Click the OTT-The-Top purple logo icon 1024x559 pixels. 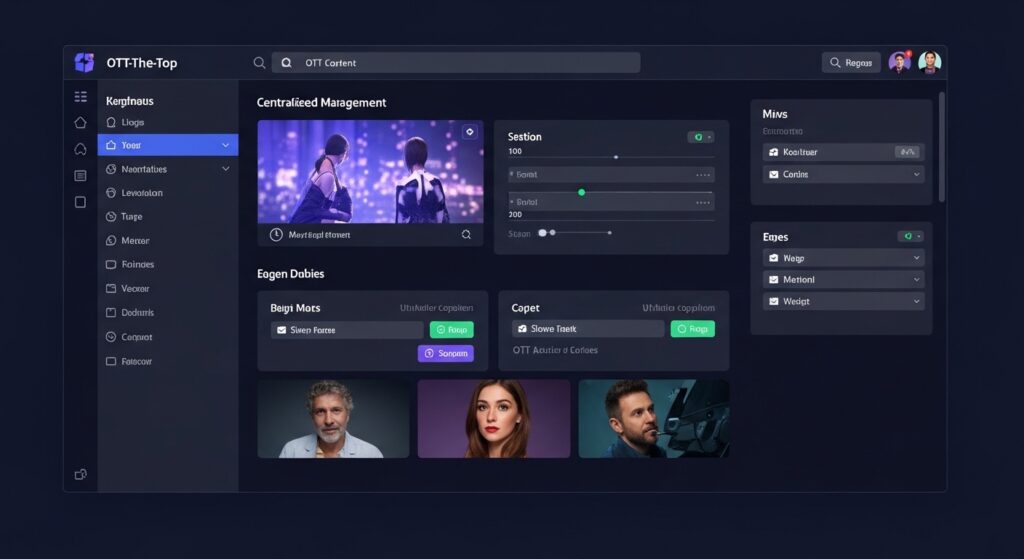click(84, 63)
